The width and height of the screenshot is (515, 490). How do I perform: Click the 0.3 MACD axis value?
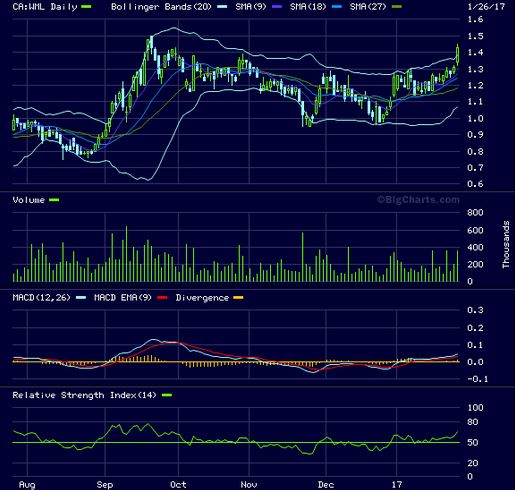(x=475, y=310)
